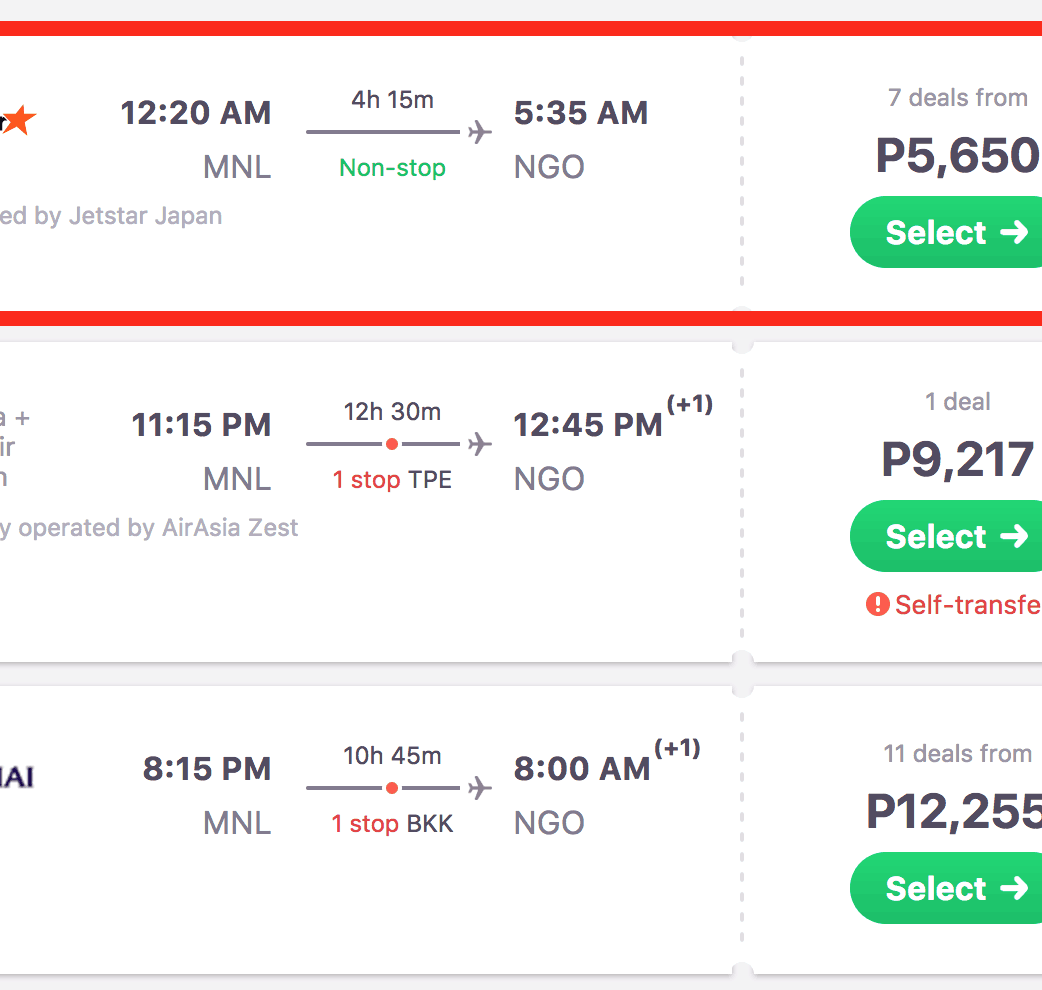The image size is (1042, 990).
Task: Click the red stop dot on the TPE route
Action: click(392, 444)
